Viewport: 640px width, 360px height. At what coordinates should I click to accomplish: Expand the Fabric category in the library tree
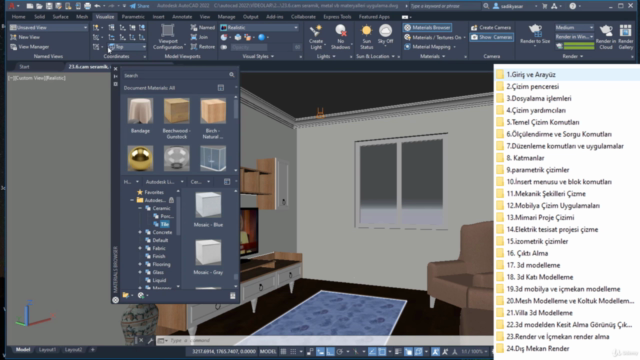[140, 248]
